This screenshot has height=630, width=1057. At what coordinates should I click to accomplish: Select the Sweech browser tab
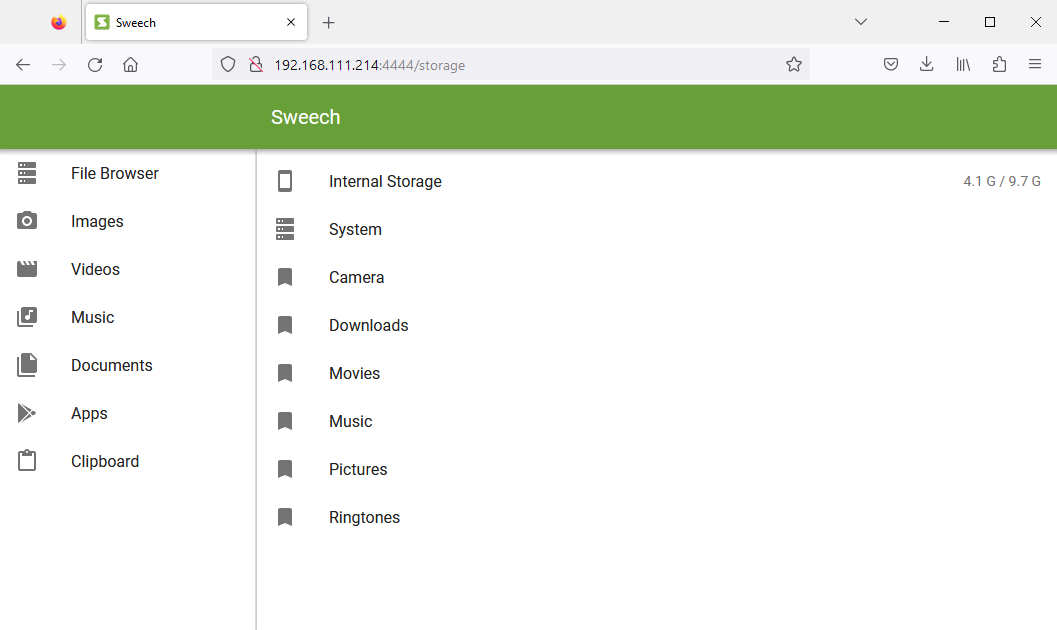click(x=196, y=22)
